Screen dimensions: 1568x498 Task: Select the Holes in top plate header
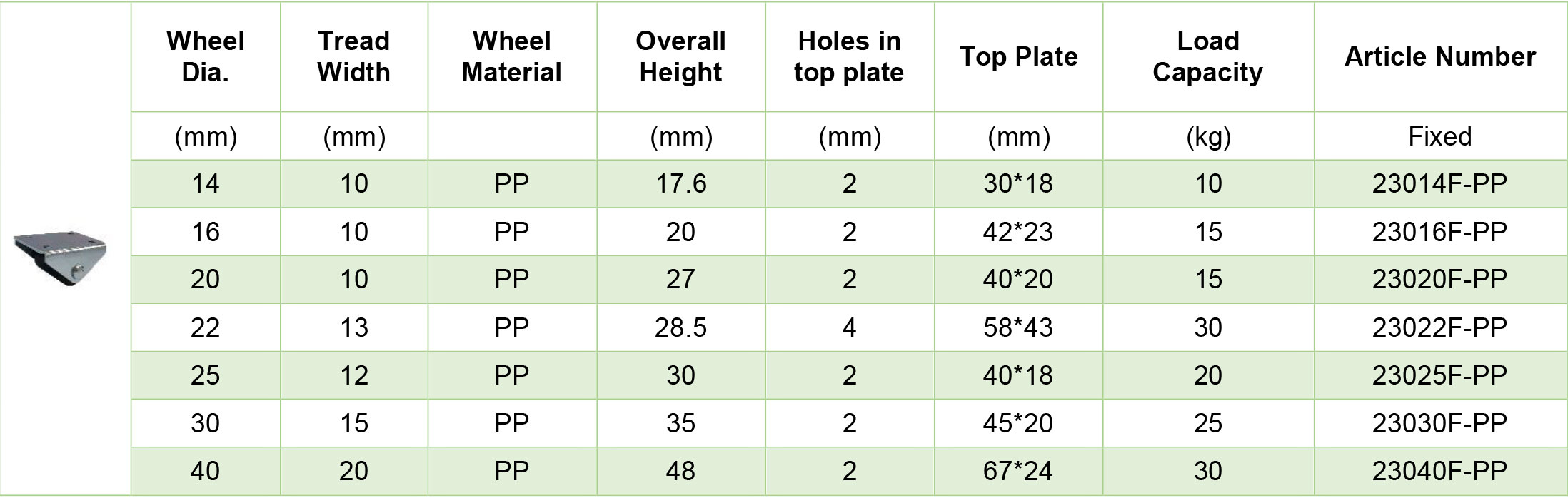click(849, 56)
